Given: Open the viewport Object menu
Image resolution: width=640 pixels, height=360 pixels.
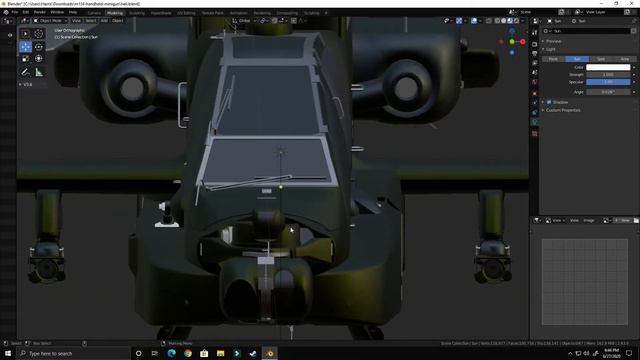Looking at the screenshot, I should tap(118, 20).
